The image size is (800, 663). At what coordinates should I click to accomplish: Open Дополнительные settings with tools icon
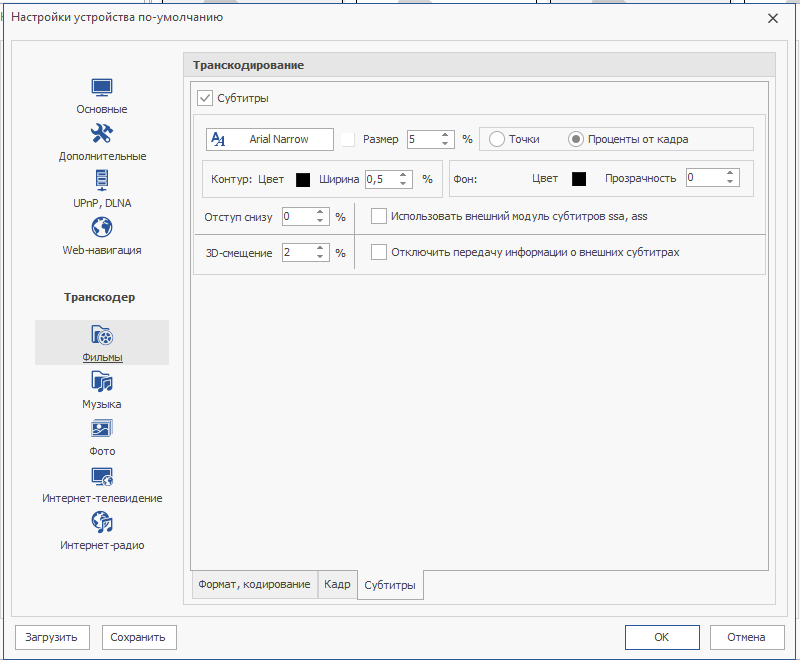(x=102, y=134)
